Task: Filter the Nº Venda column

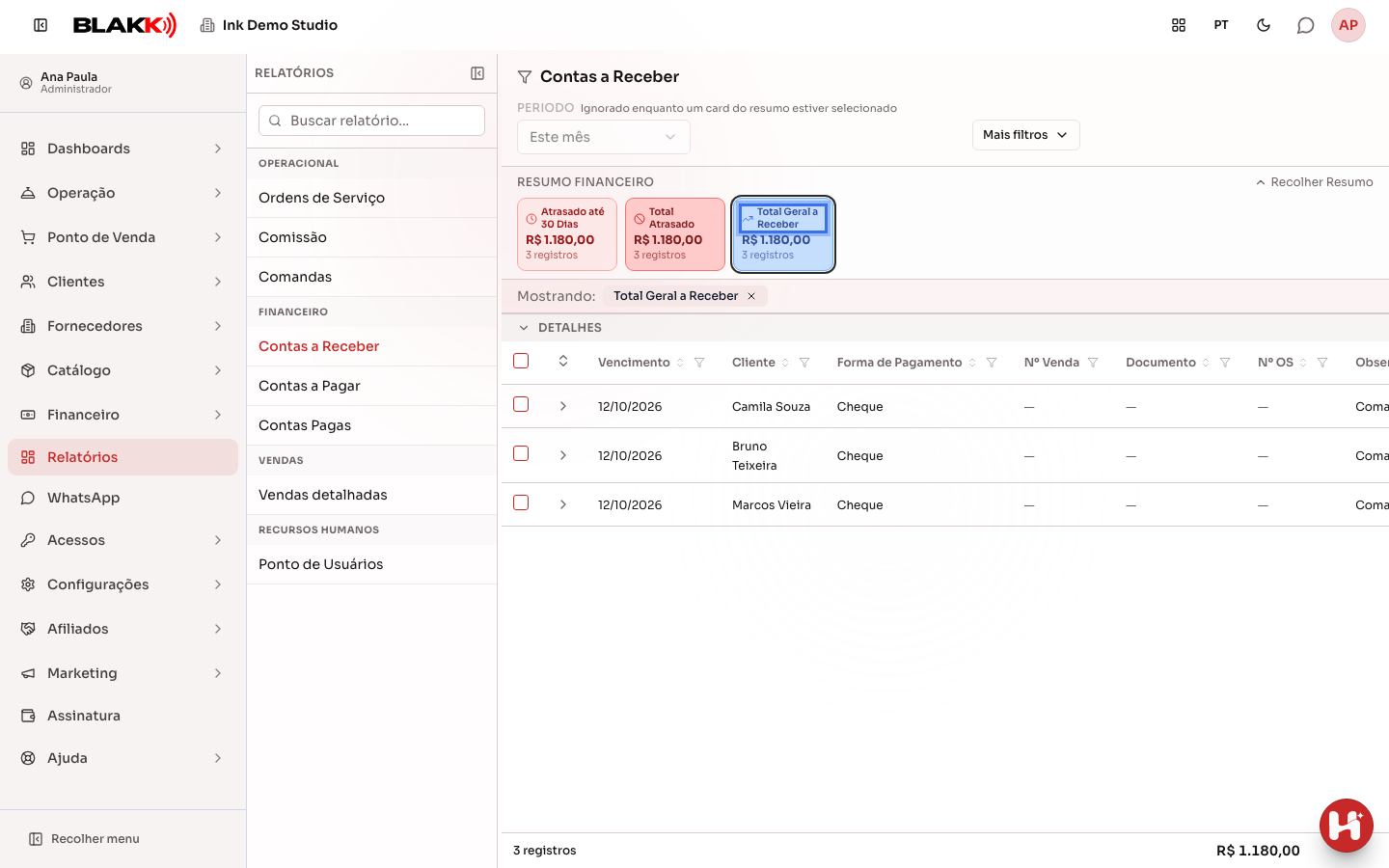Action: (1093, 363)
